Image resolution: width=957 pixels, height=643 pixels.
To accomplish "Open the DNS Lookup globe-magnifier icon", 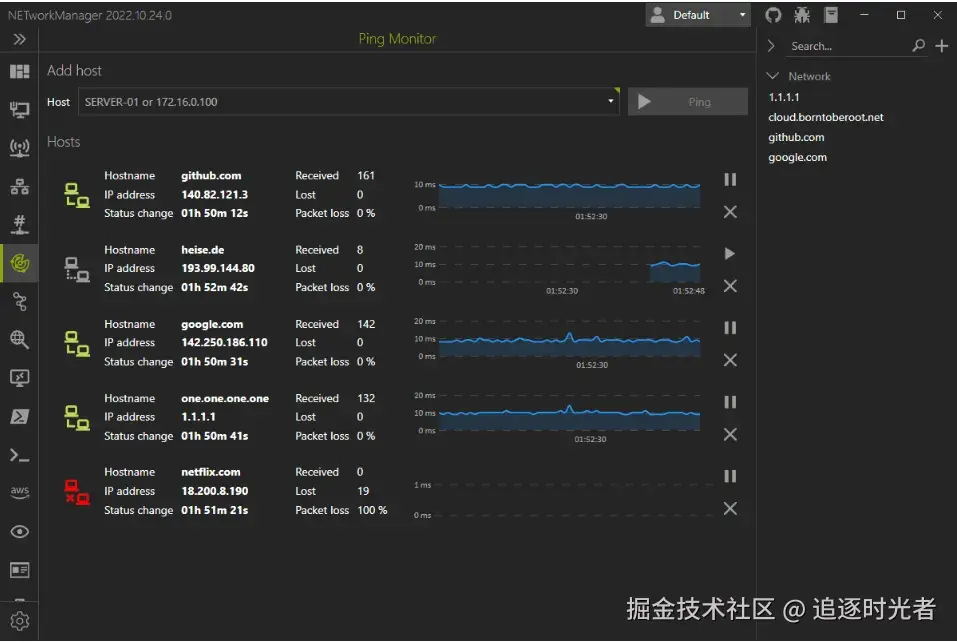I will tap(20, 339).
